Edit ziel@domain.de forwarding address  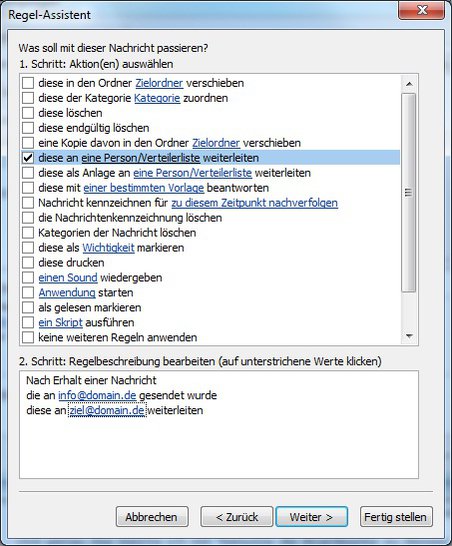point(107,411)
